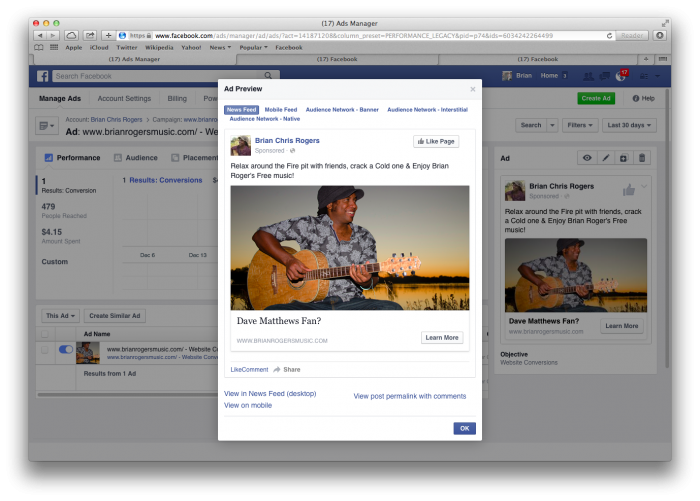Select the Audience Network - Native tab

click(265, 119)
